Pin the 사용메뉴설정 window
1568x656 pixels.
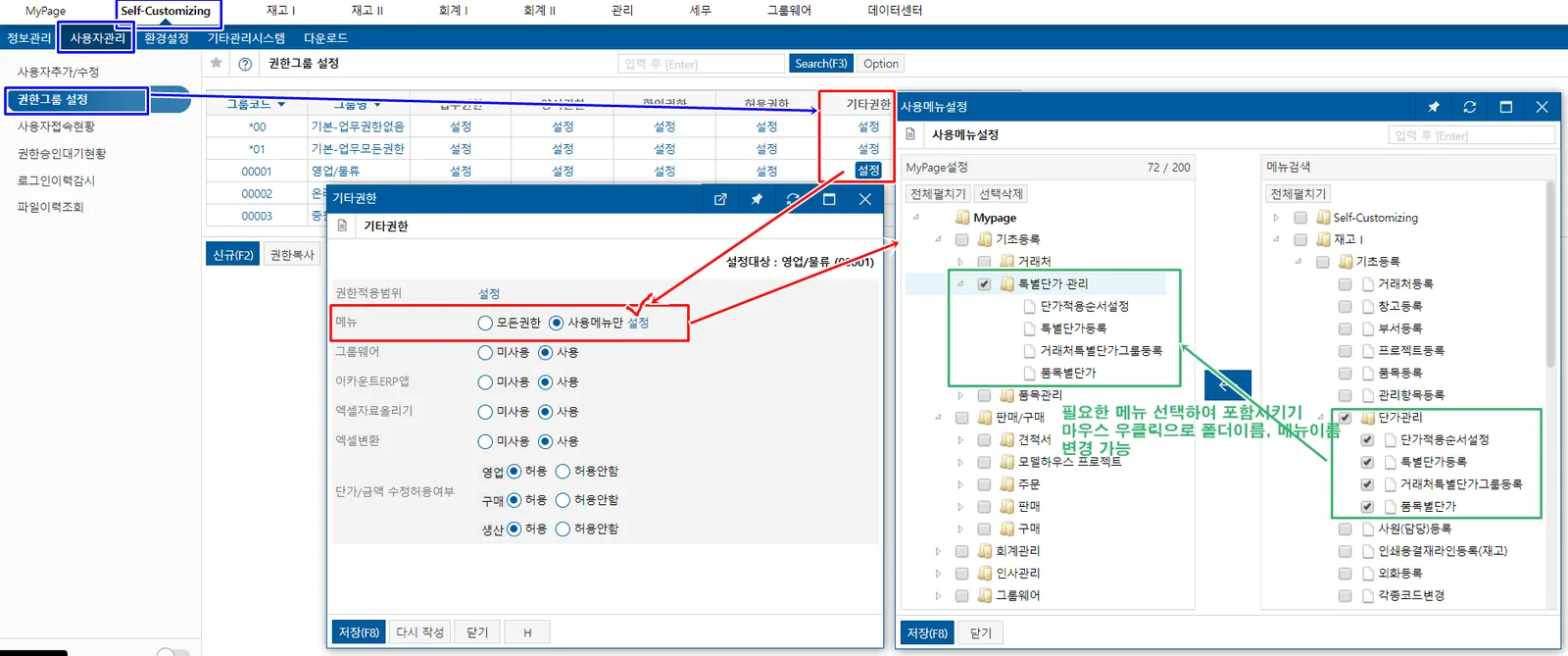point(1434,107)
